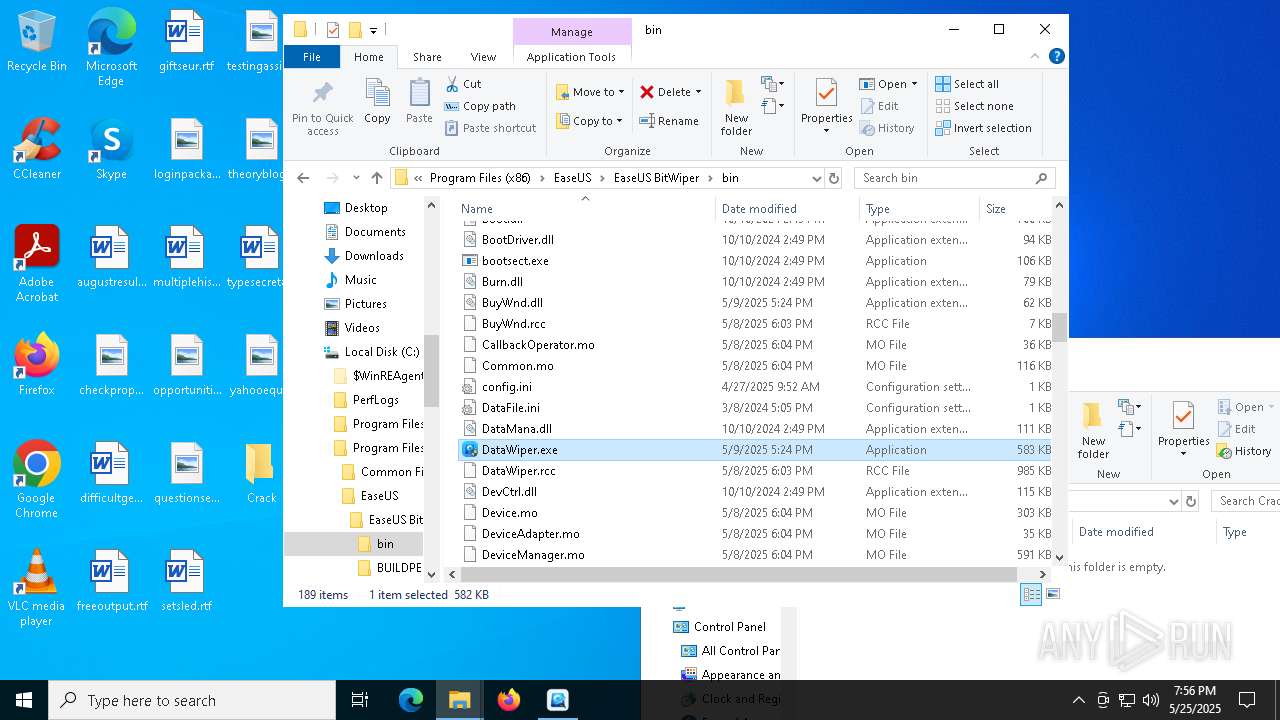Open ribbon Help question mark
Screen dimensions: 1280x720
point(1056,57)
